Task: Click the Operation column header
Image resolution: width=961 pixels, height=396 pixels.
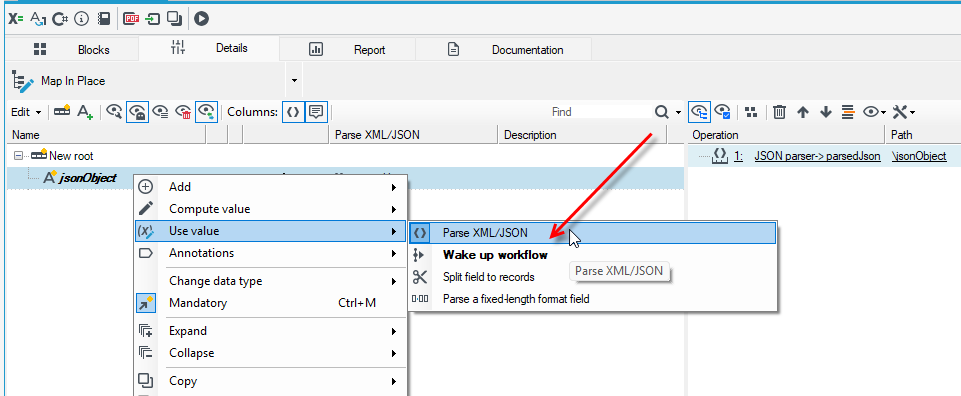Action: pos(786,135)
